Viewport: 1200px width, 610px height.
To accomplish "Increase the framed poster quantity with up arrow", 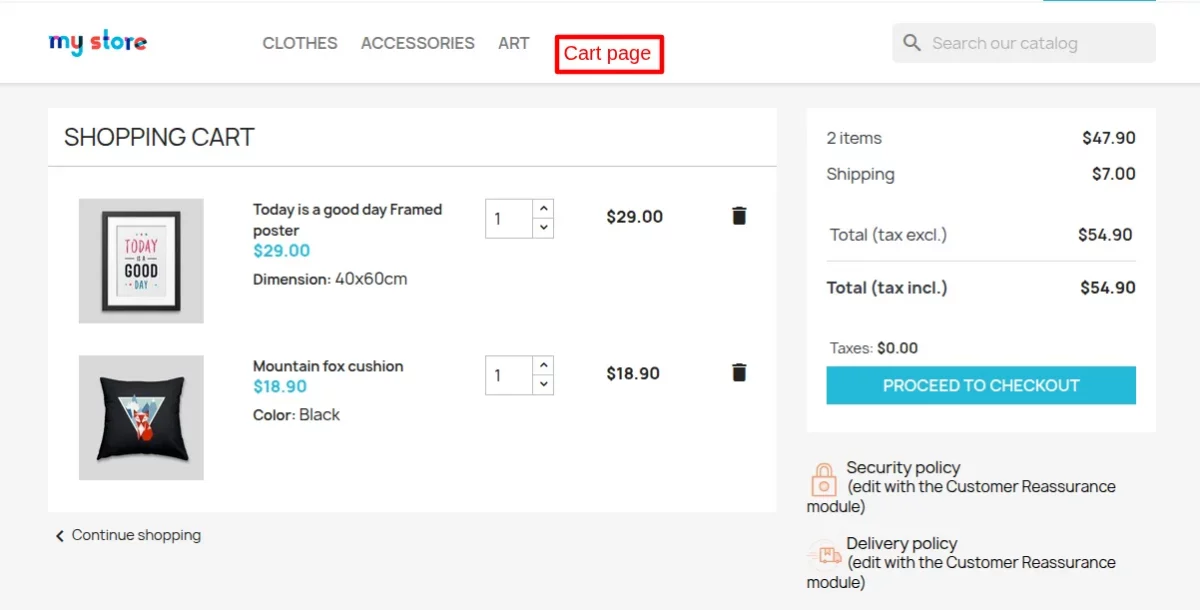I will click(543, 208).
